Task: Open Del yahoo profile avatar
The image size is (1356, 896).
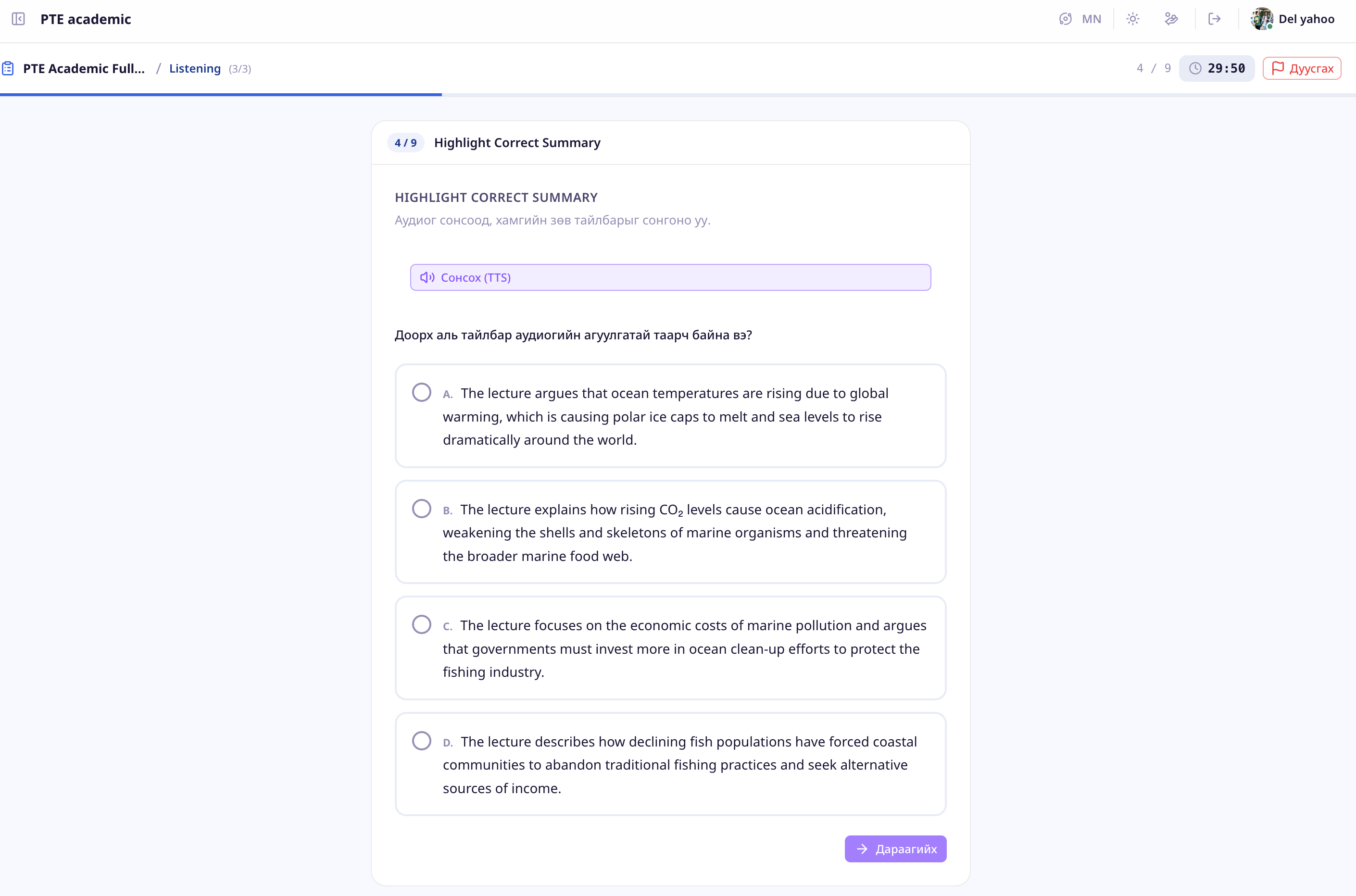Action: pos(1261,19)
